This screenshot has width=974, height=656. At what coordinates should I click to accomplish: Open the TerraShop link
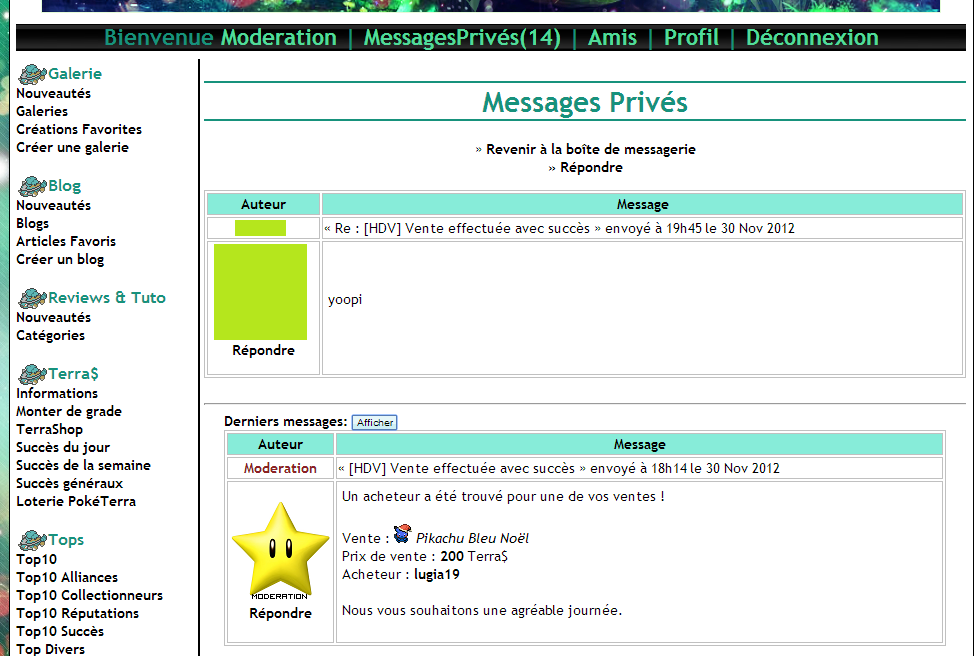click(x=49, y=429)
